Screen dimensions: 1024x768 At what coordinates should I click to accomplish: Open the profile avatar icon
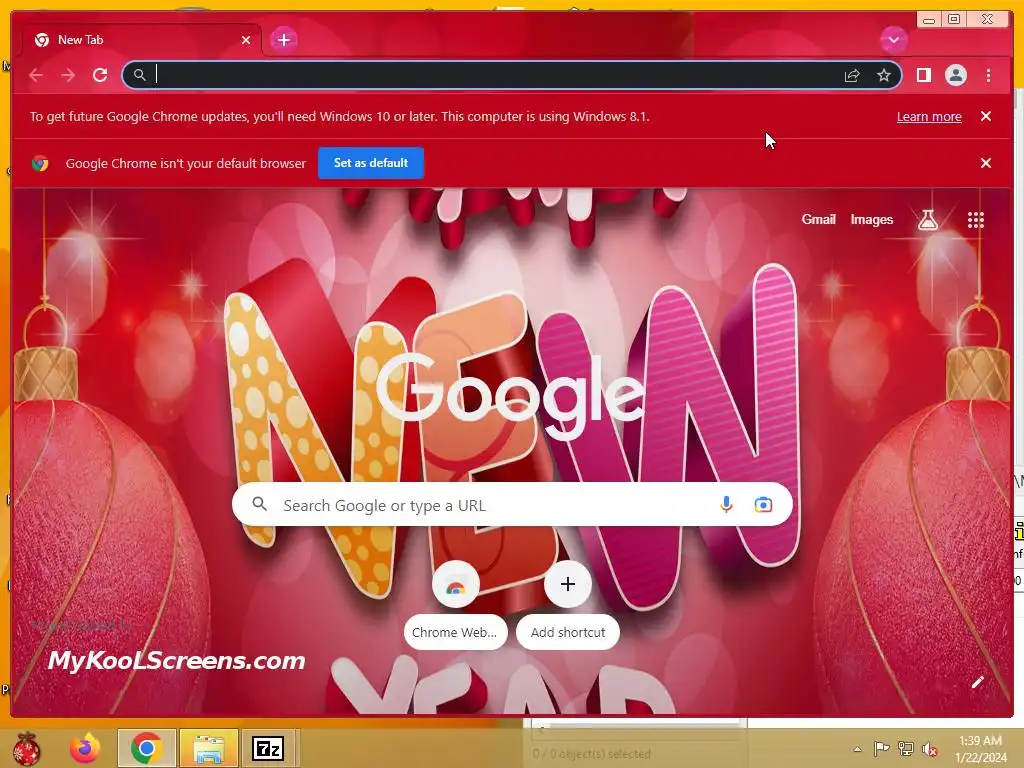956,75
